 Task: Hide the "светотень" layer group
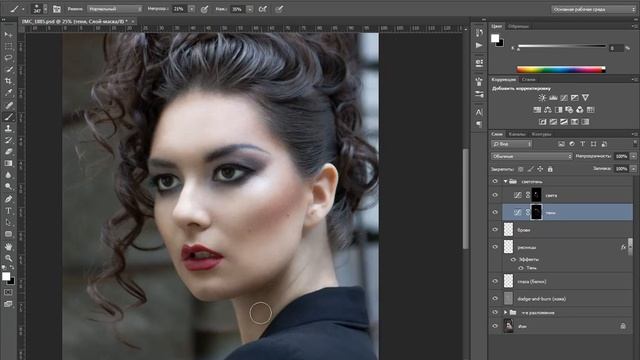pyautogui.click(x=495, y=181)
